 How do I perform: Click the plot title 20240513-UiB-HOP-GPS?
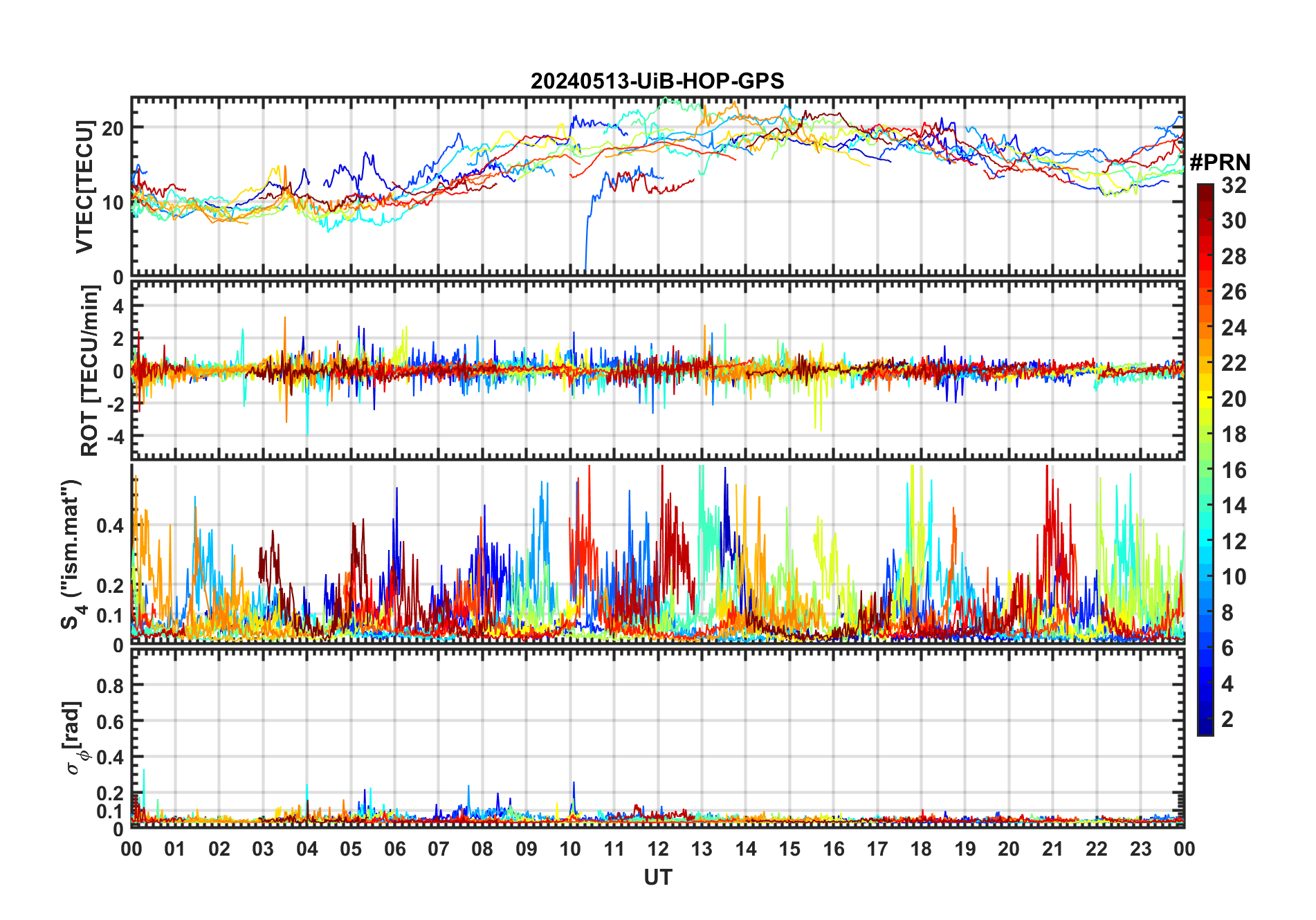(657, 81)
